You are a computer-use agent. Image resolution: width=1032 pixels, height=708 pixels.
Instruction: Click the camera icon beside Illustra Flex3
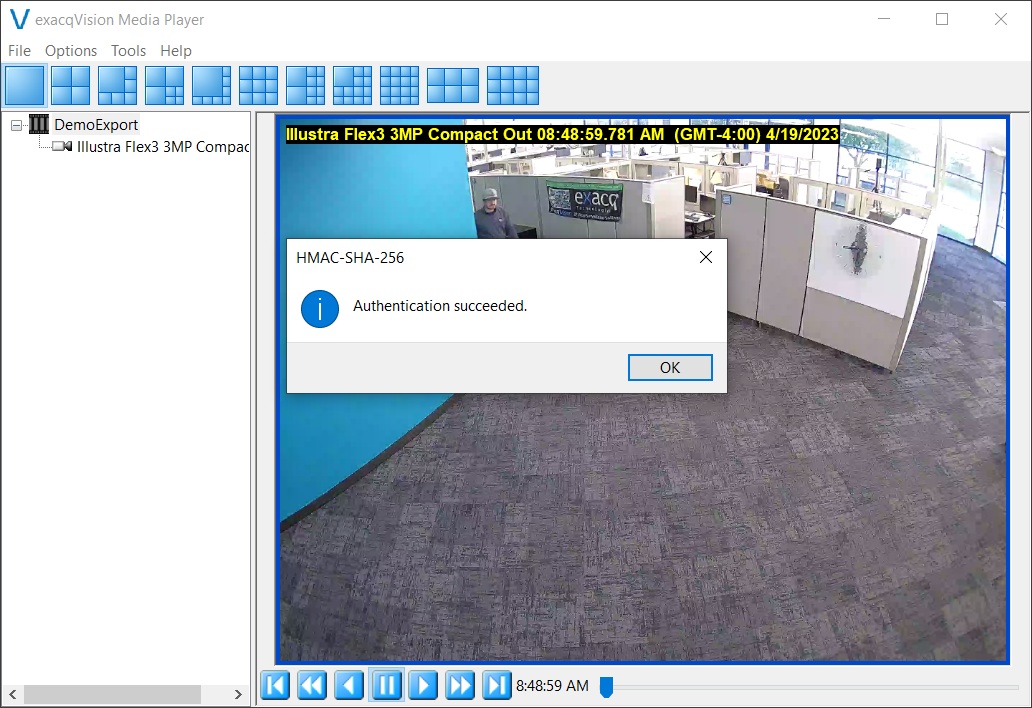tap(63, 146)
